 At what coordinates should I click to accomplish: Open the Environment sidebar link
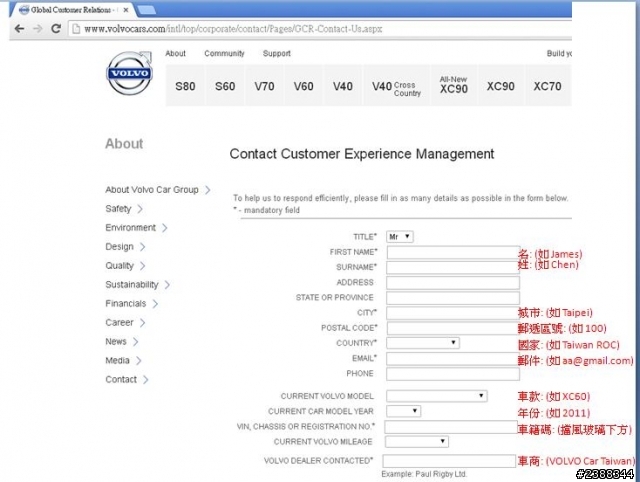(131, 228)
